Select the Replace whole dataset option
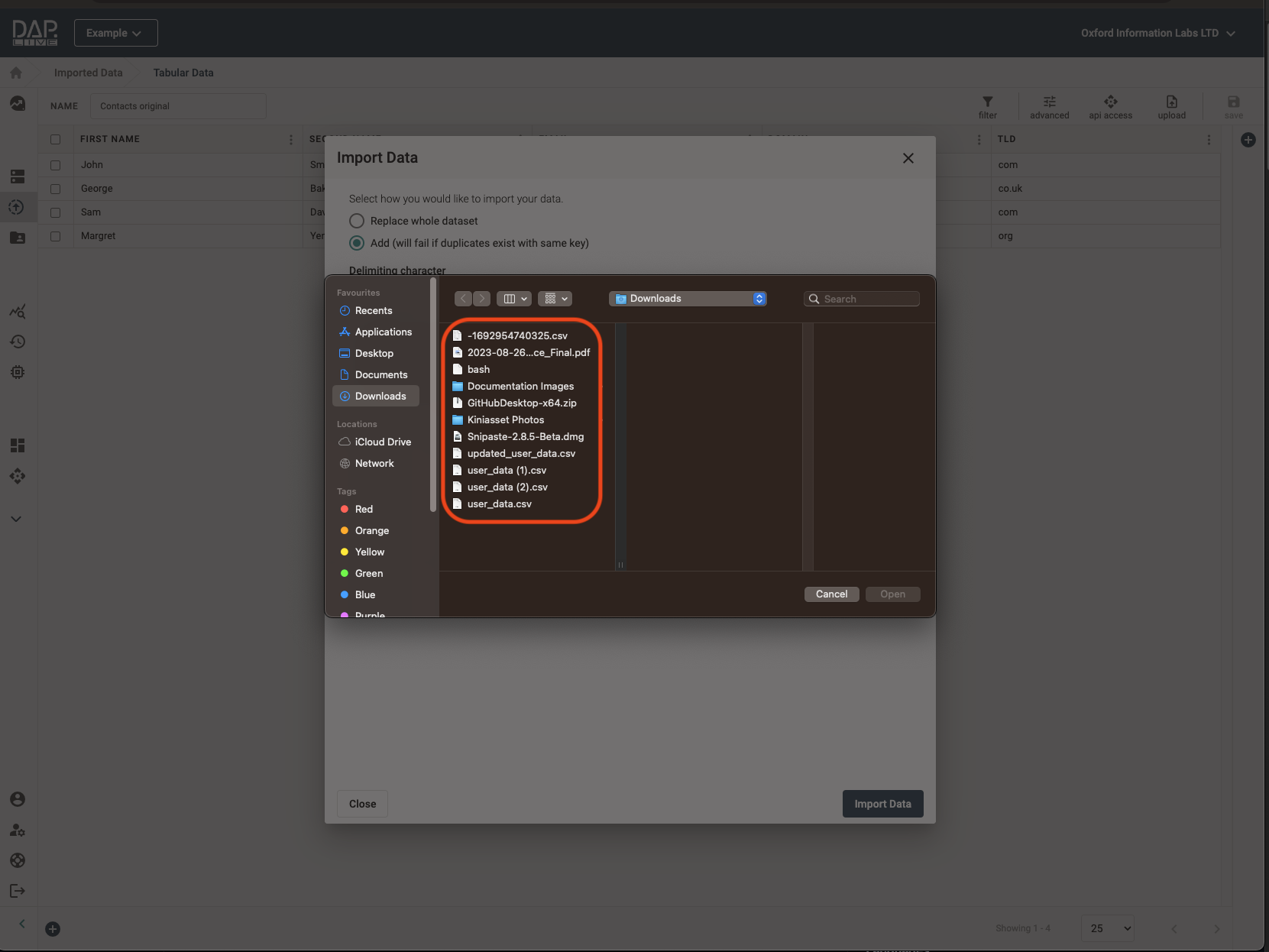 click(x=357, y=221)
